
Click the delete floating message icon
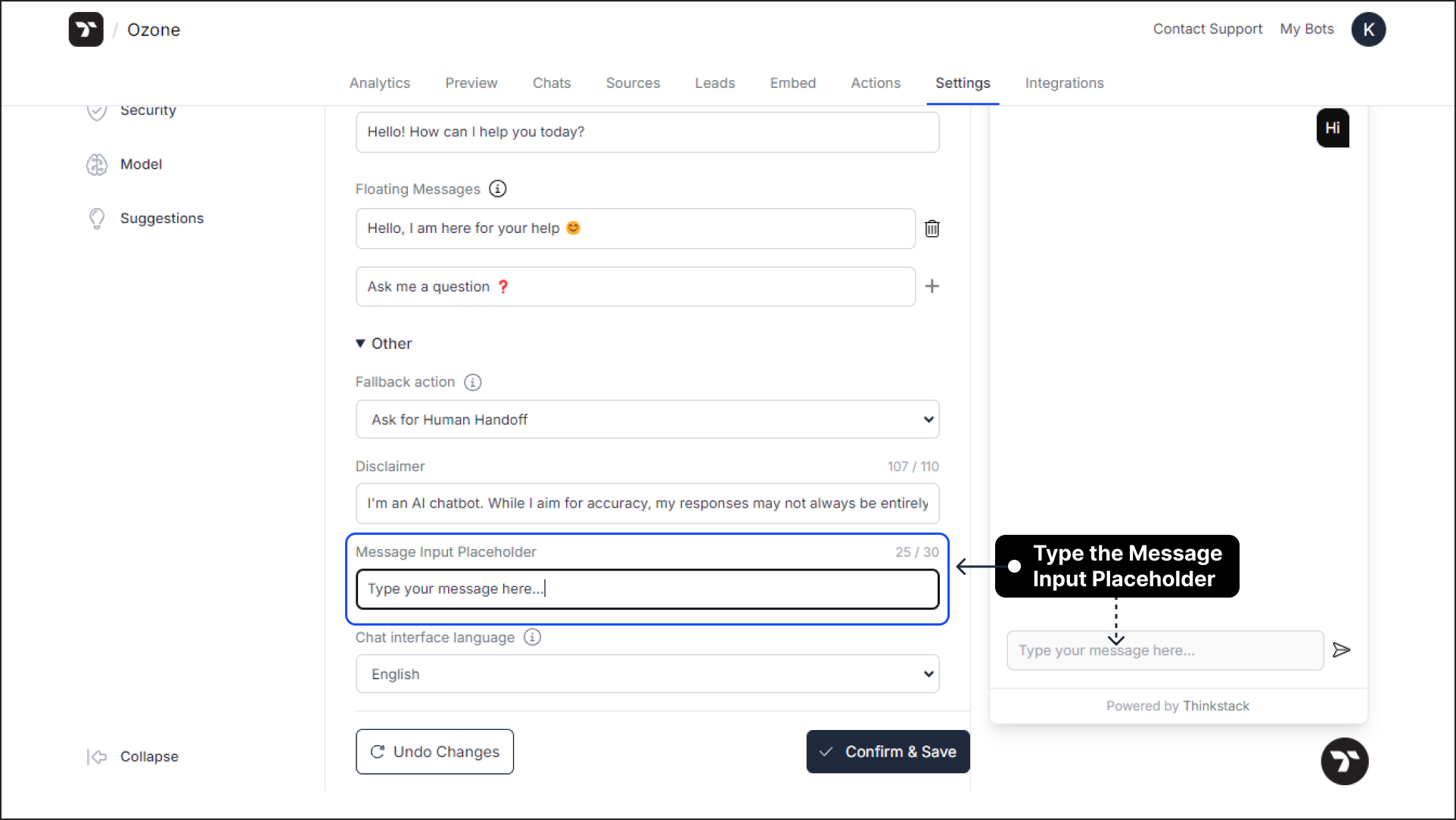point(931,228)
